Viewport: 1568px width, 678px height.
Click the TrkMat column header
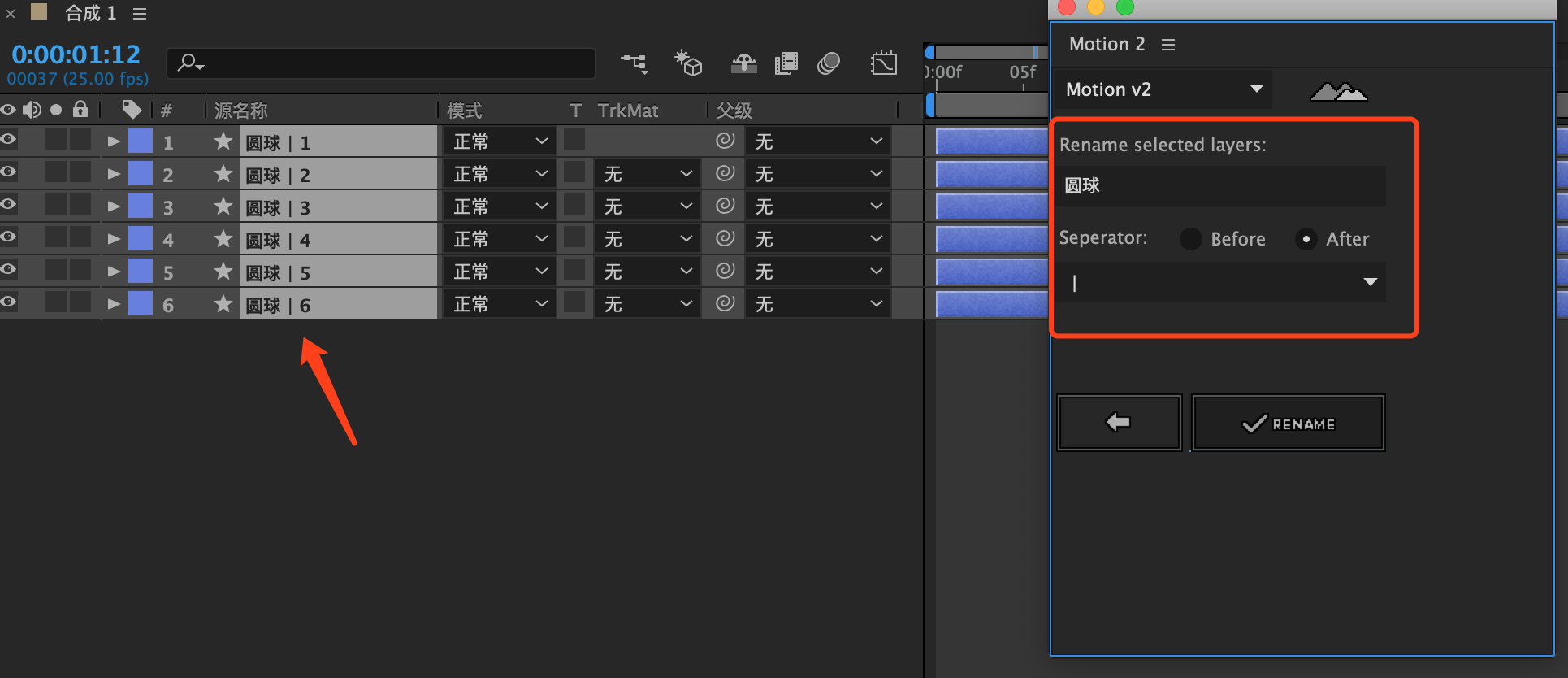click(628, 111)
